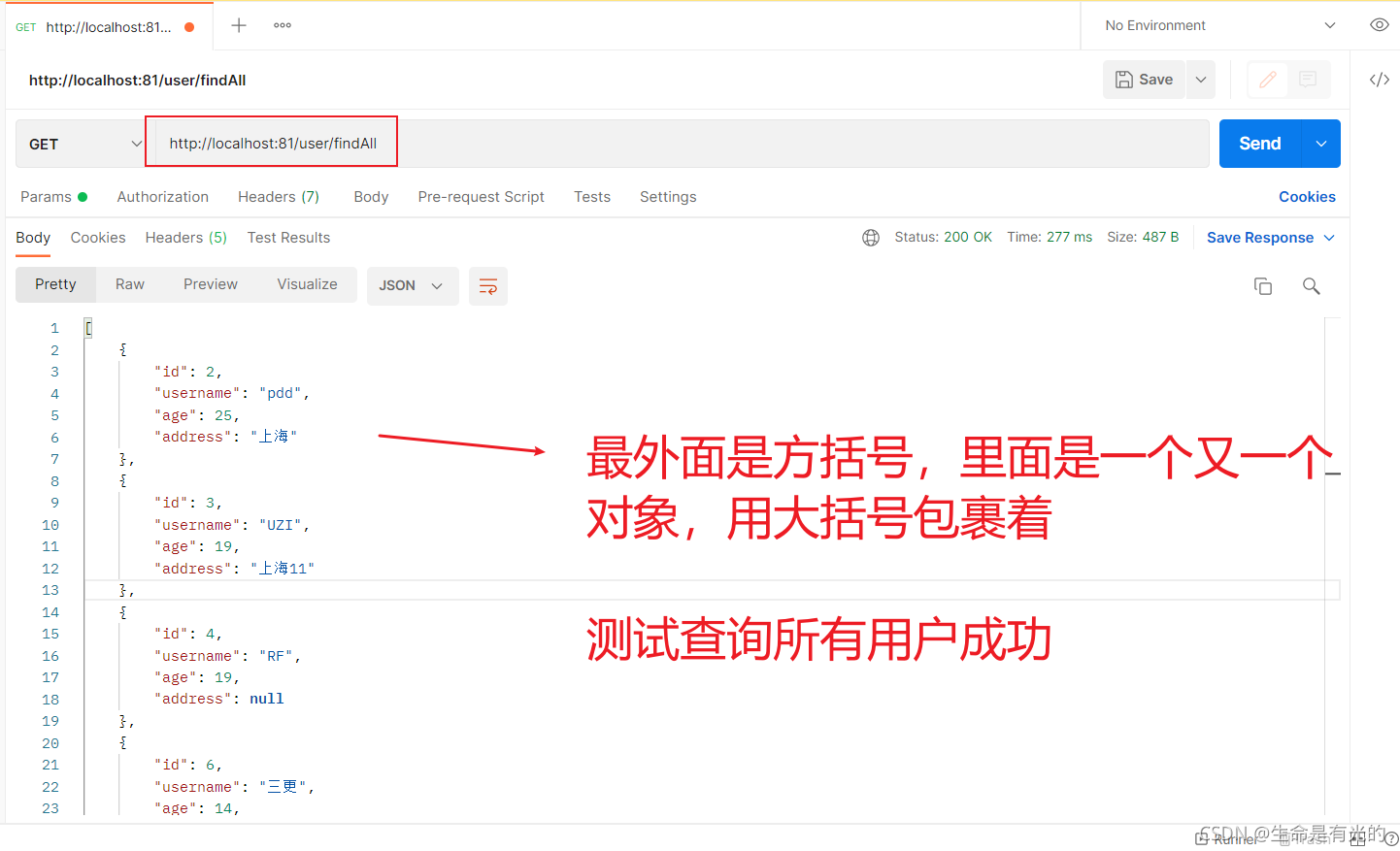Click the "address": "上海11" line
Image resolution: width=1400 pixels, height=851 pixels.
pos(234,569)
